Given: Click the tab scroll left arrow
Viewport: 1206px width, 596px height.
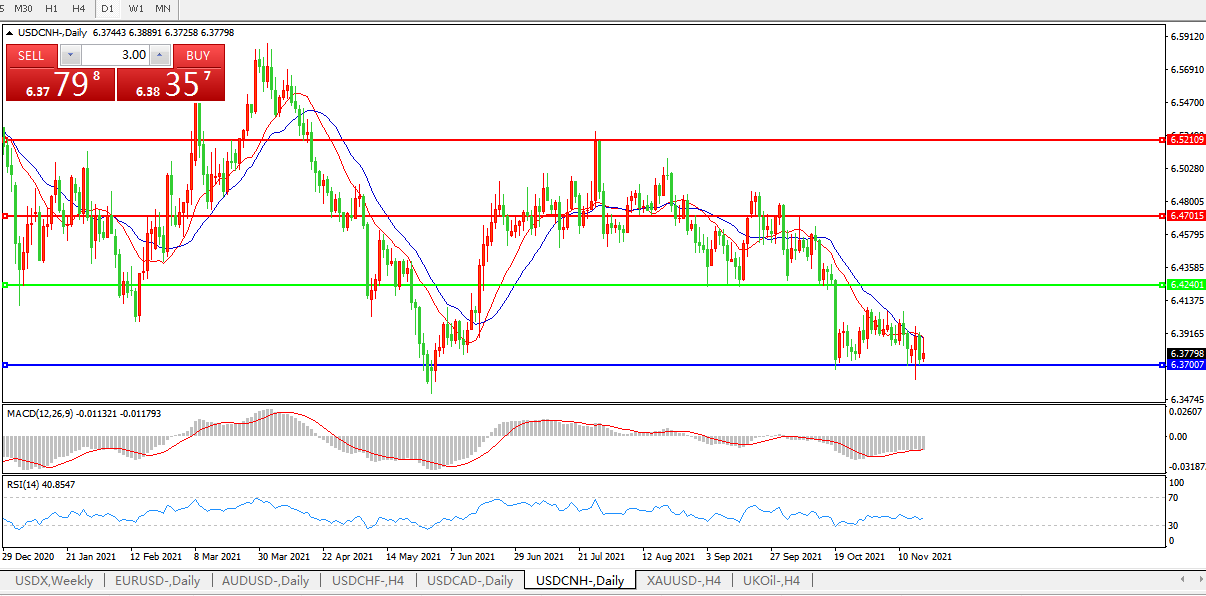Looking at the screenshot, I should (1184, 580).
